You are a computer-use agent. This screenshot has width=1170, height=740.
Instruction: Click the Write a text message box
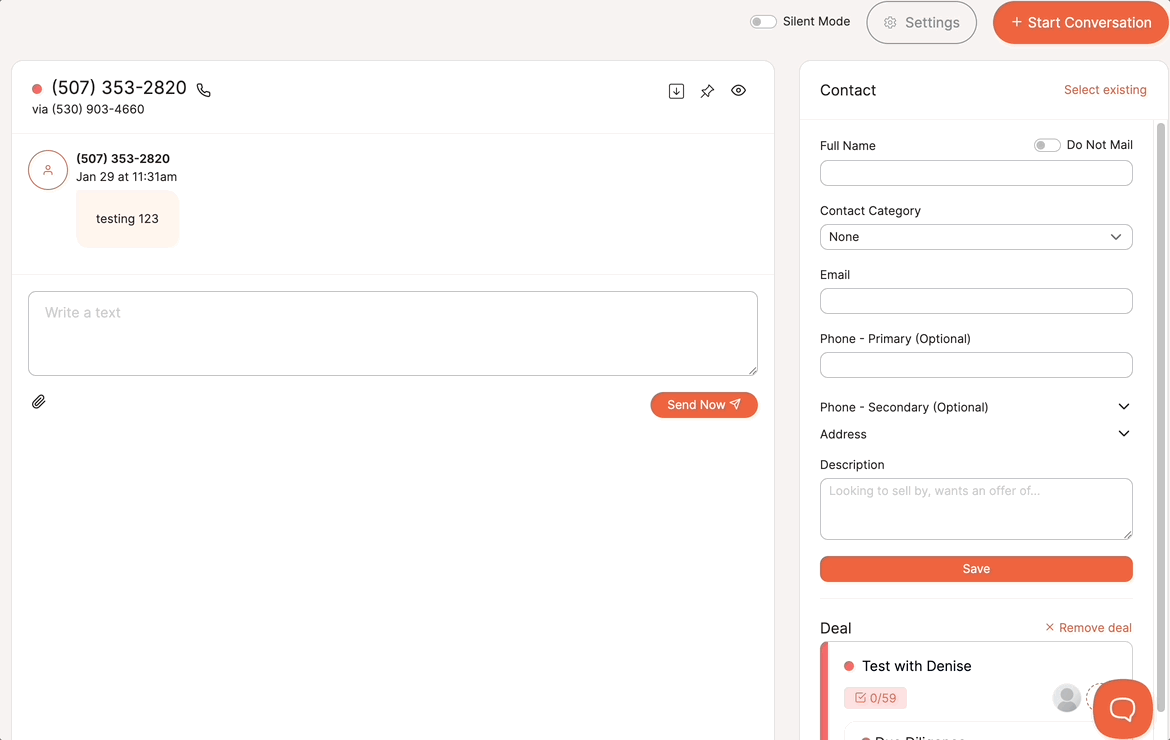point(392,333)
